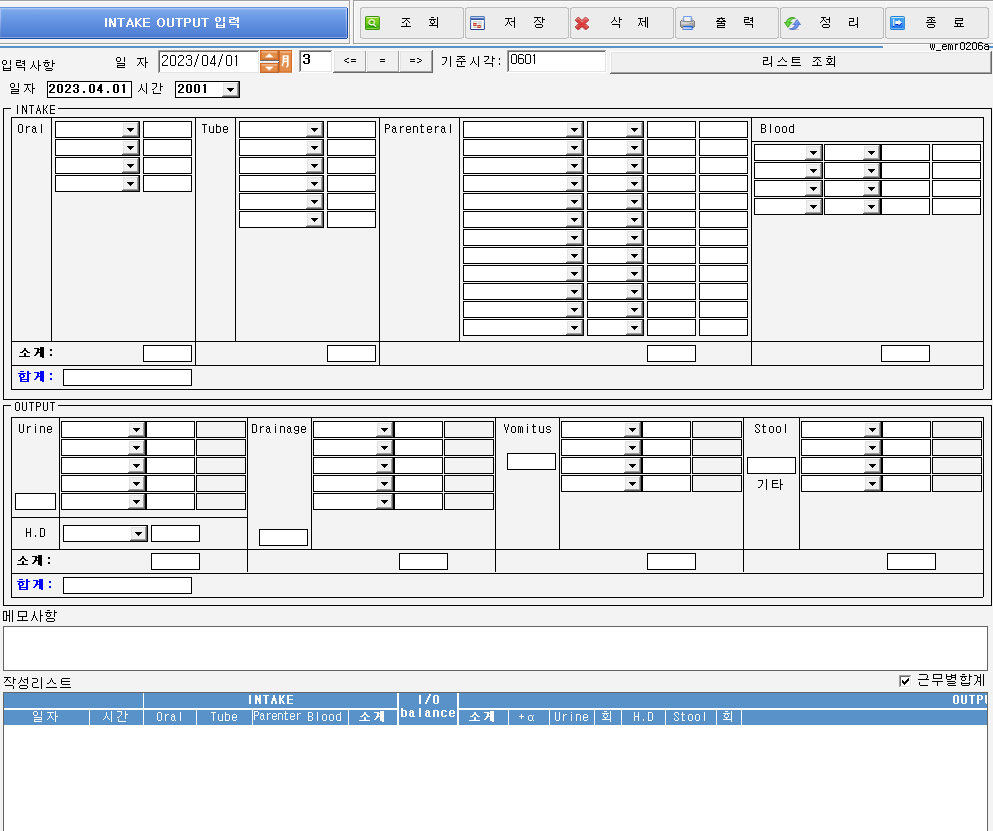Click the Urine 소계 subtotal field
Screen dimensions: 993x831
coord(175,561)
